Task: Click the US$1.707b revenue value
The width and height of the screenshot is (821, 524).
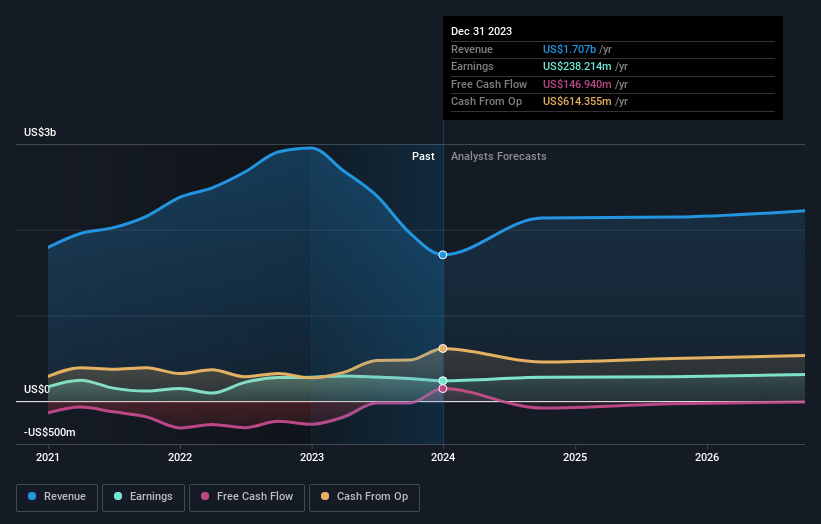Action: (569, 49)
